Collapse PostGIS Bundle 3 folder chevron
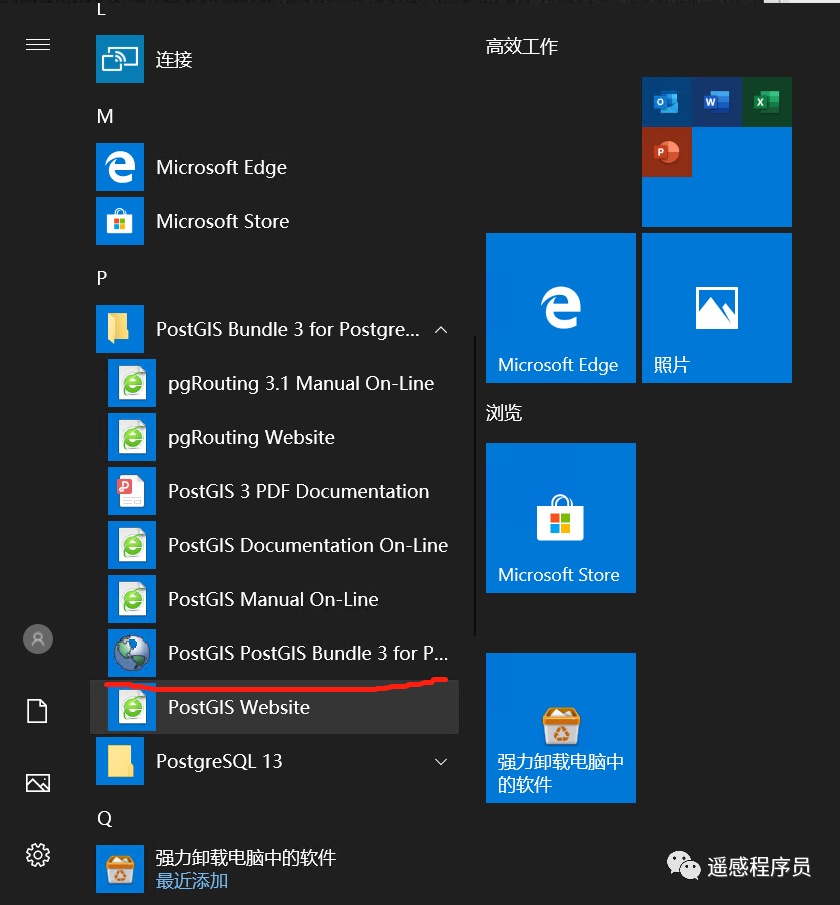The image size is (840, 905). click(441, 330)
